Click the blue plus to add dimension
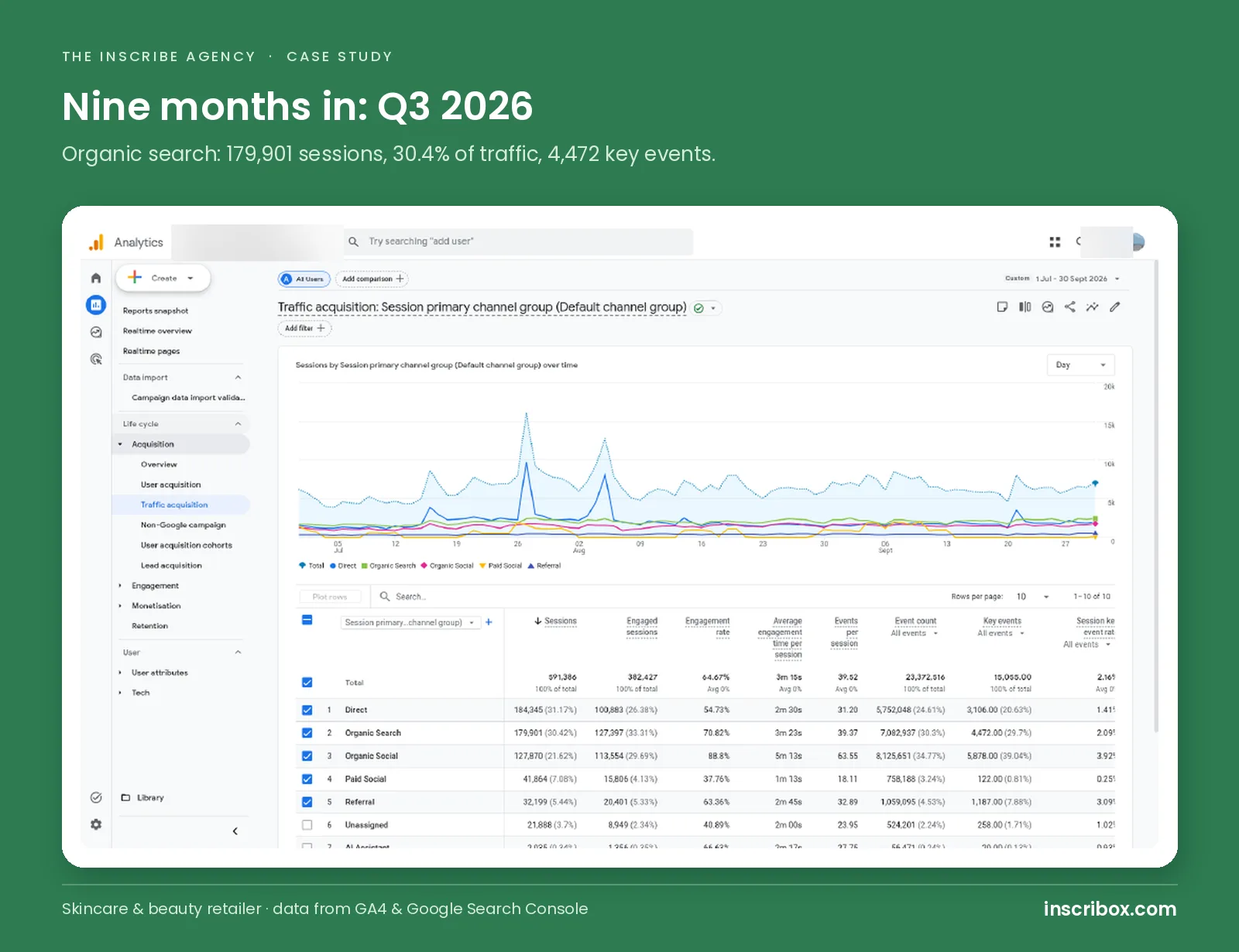Viewport: 1239px width, 952px height. pos(489,622)
